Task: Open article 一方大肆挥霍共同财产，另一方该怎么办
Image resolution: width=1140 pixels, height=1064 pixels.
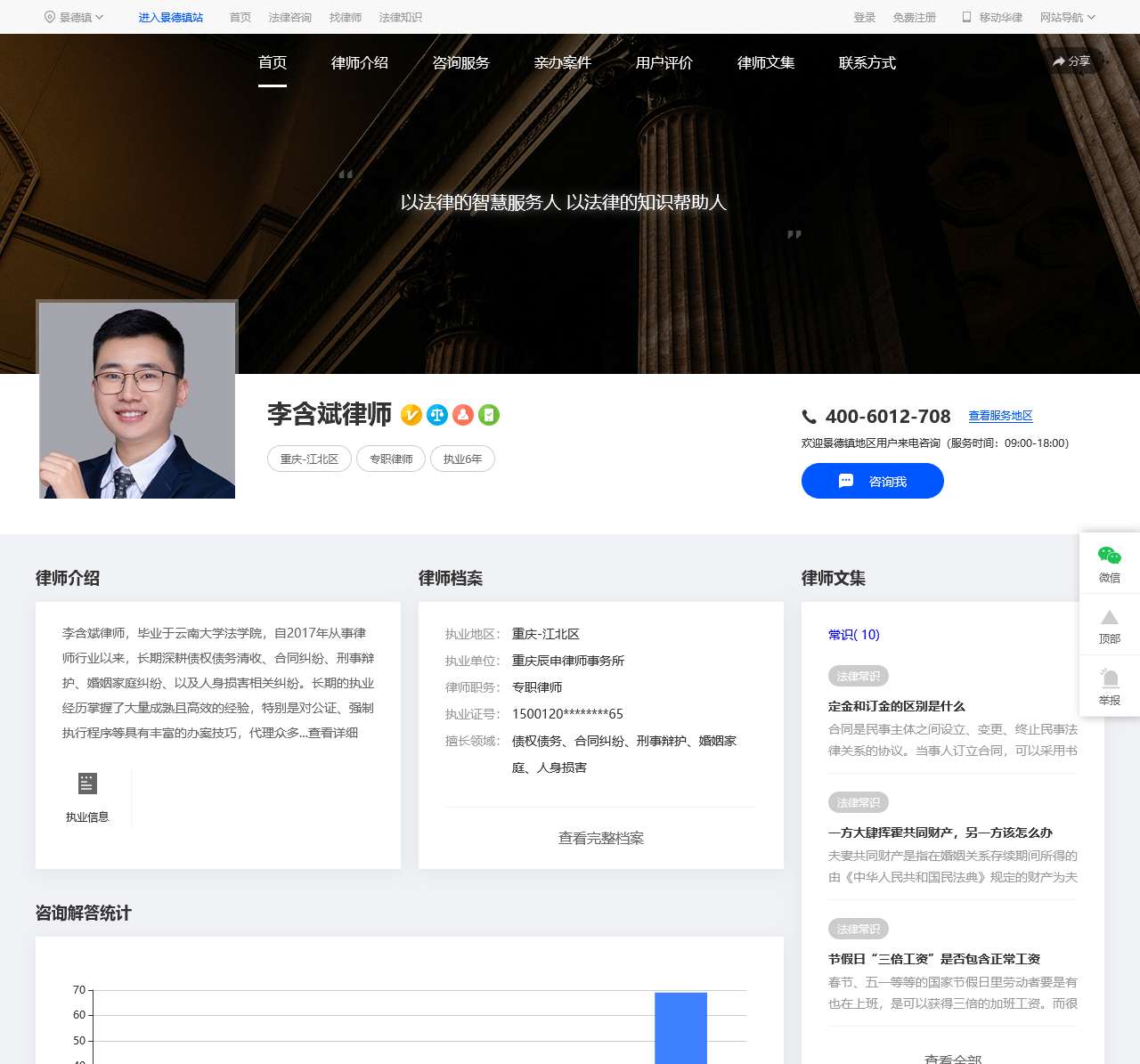Action: (940, 833)
